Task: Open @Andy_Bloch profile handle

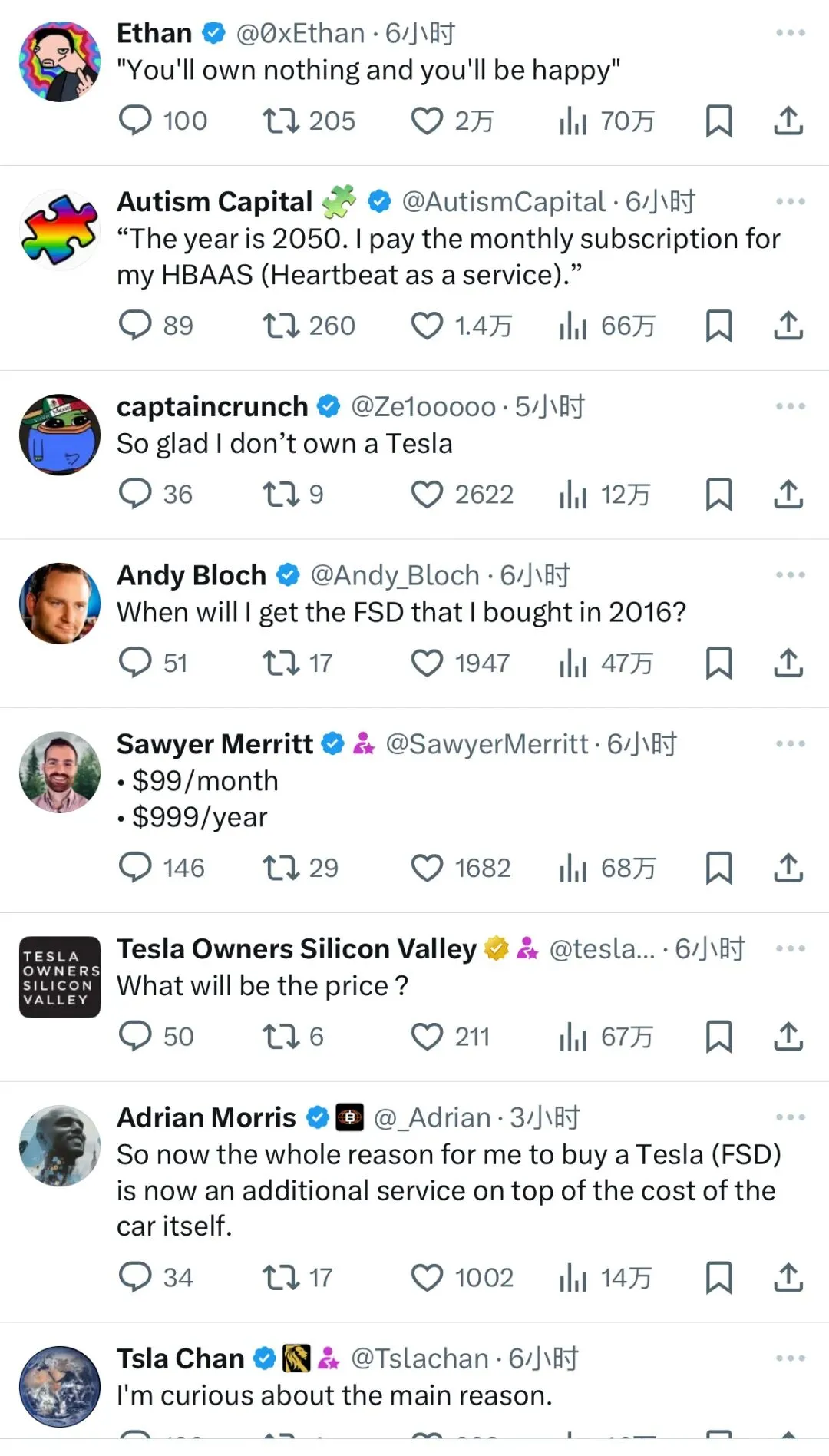Action: point(395,575)
